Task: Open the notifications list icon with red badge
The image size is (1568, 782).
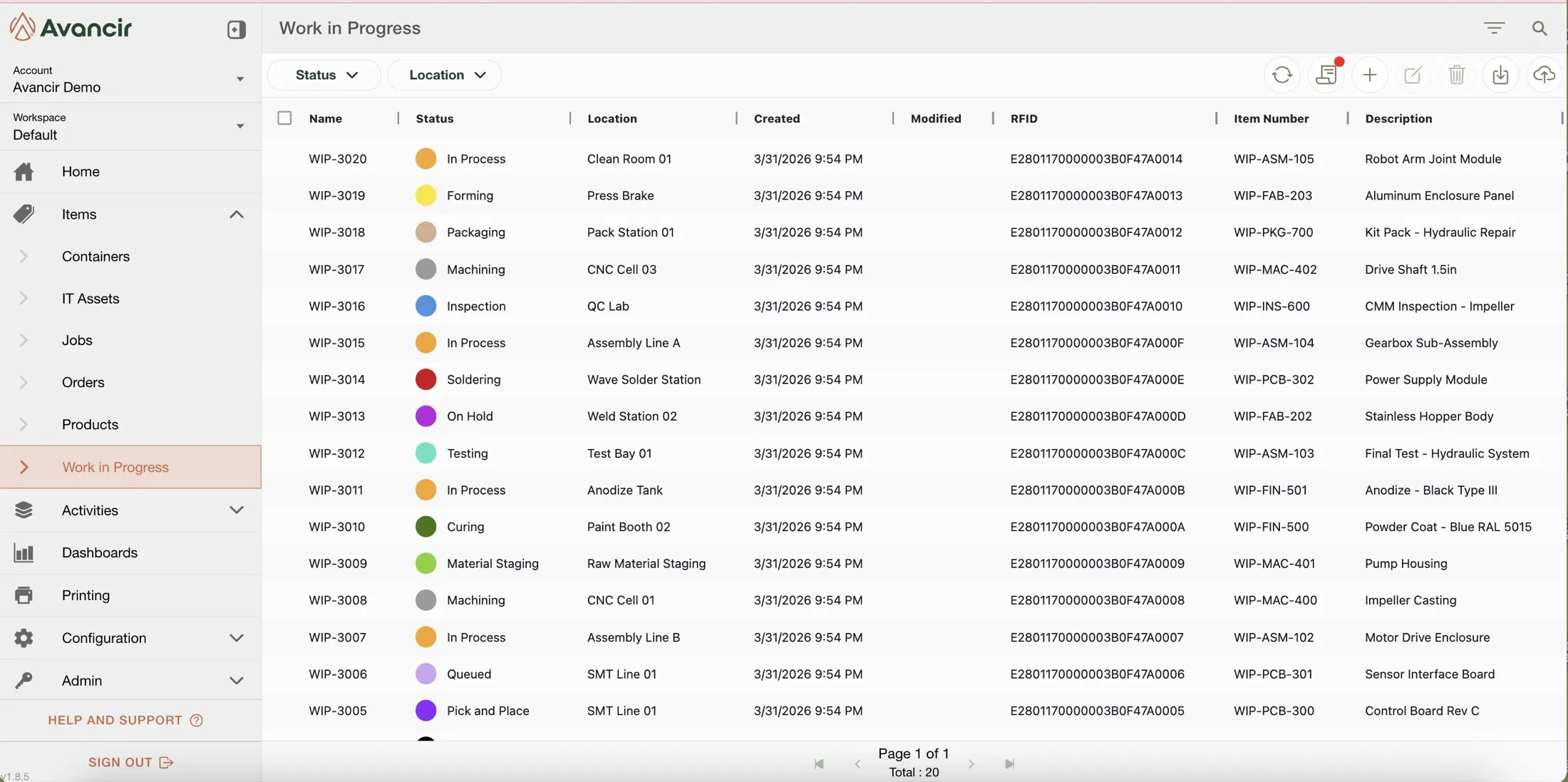Action: pos(1326,75)
